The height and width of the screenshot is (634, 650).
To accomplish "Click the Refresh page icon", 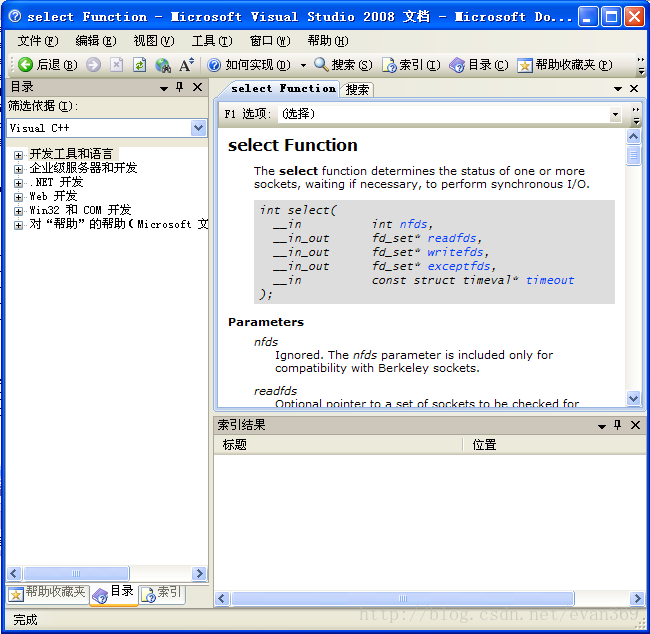I will [139, 65].
